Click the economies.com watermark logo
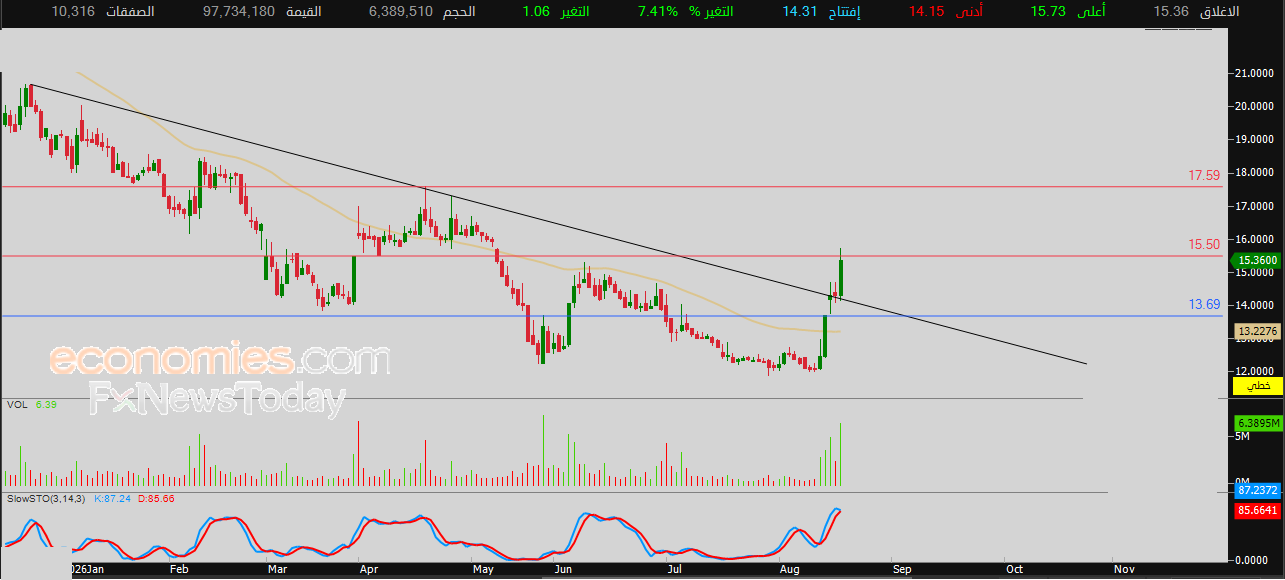The image size is (1285, 580). point(219,359)
